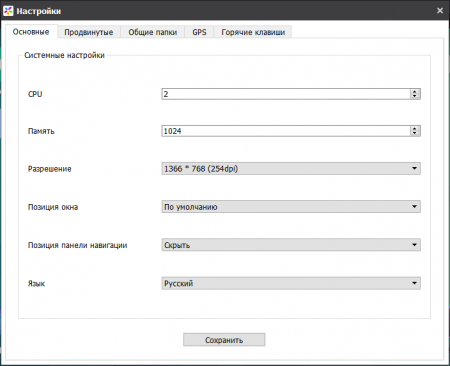This screenshot has height=366, width=450.
Task: Click the CPU label
Action: point(35,94)
